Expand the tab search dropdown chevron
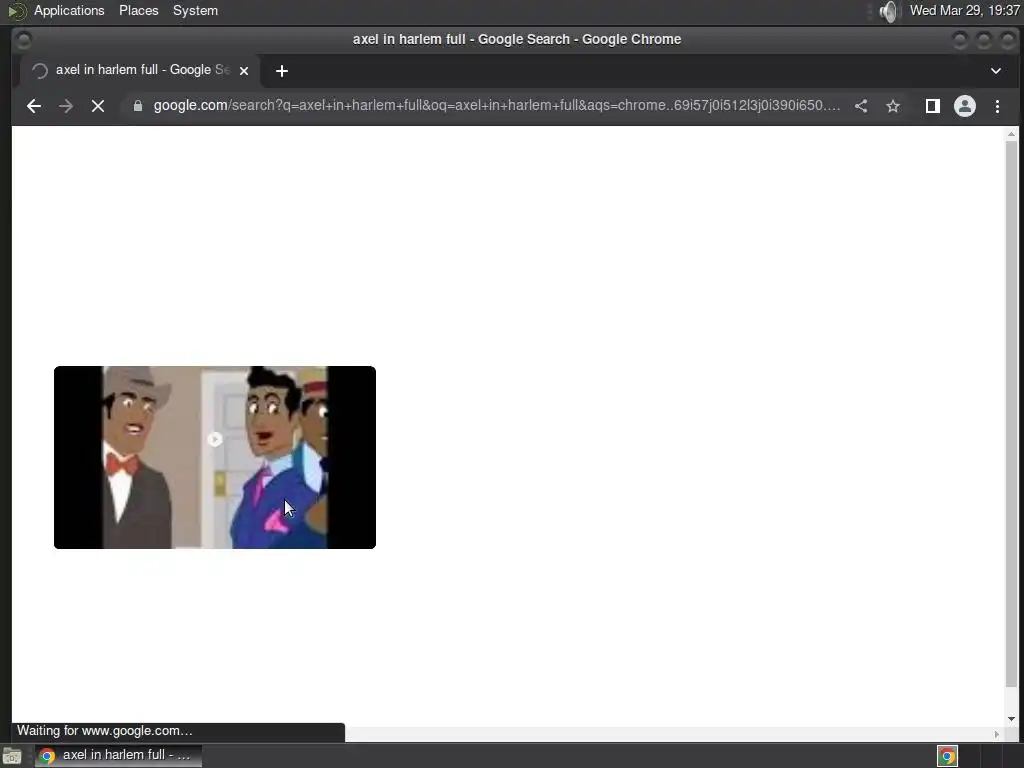 coord(996,71)
